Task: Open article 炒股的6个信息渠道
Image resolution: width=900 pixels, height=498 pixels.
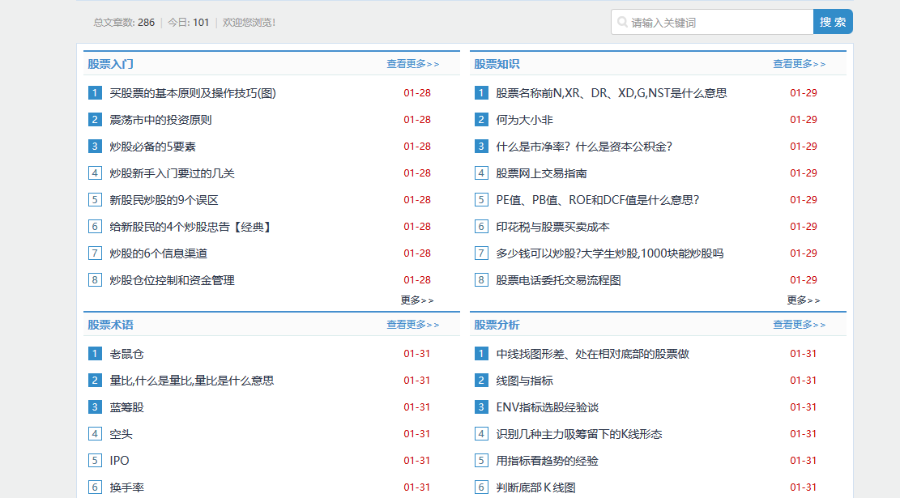Action: click(x=158, y=254)
